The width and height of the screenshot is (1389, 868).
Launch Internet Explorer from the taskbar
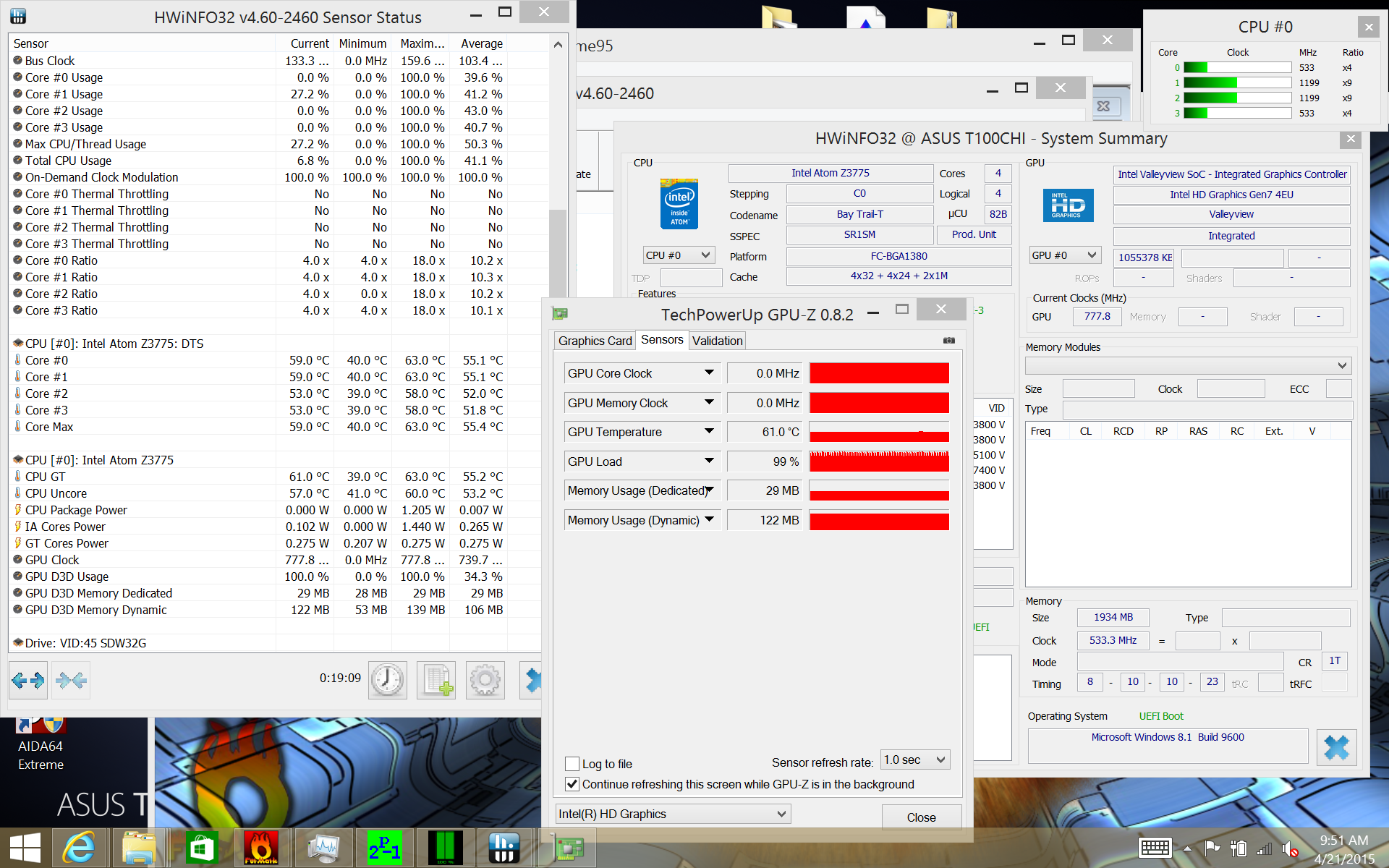pos(79,848)
